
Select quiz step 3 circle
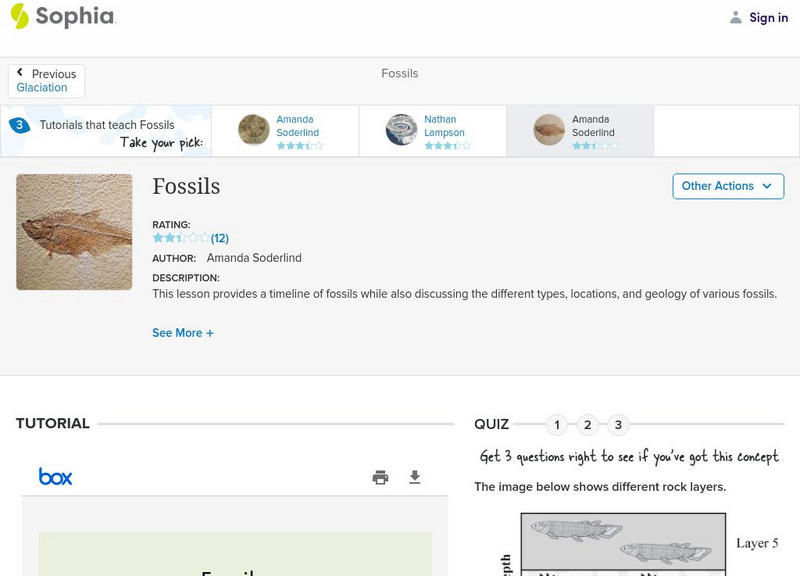coord(618,425)
